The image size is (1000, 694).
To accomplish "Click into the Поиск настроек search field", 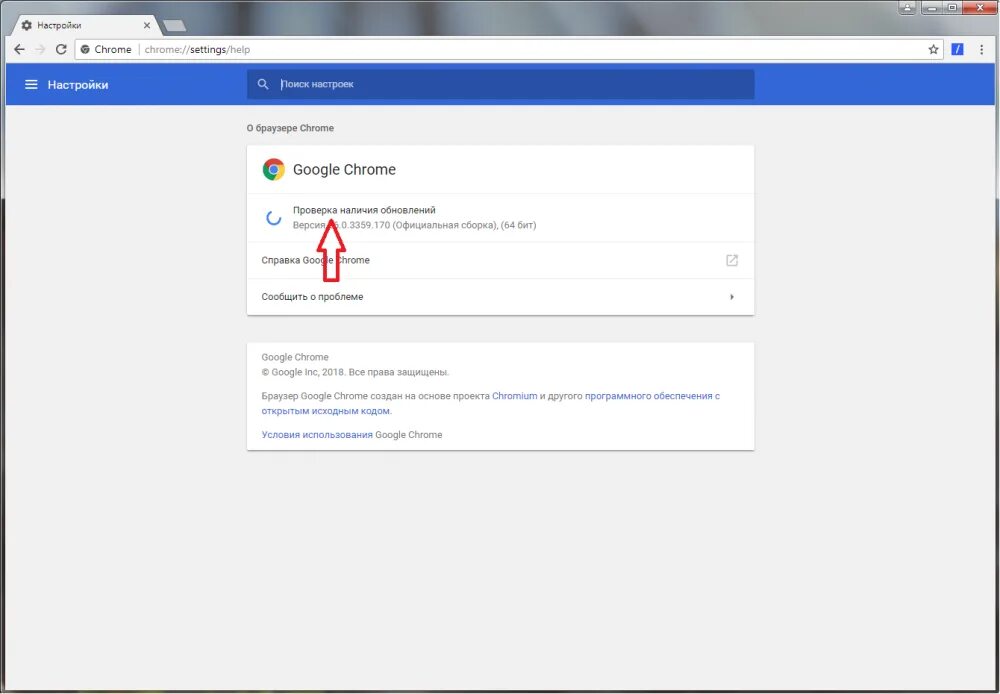I will (x=501, y=84).
